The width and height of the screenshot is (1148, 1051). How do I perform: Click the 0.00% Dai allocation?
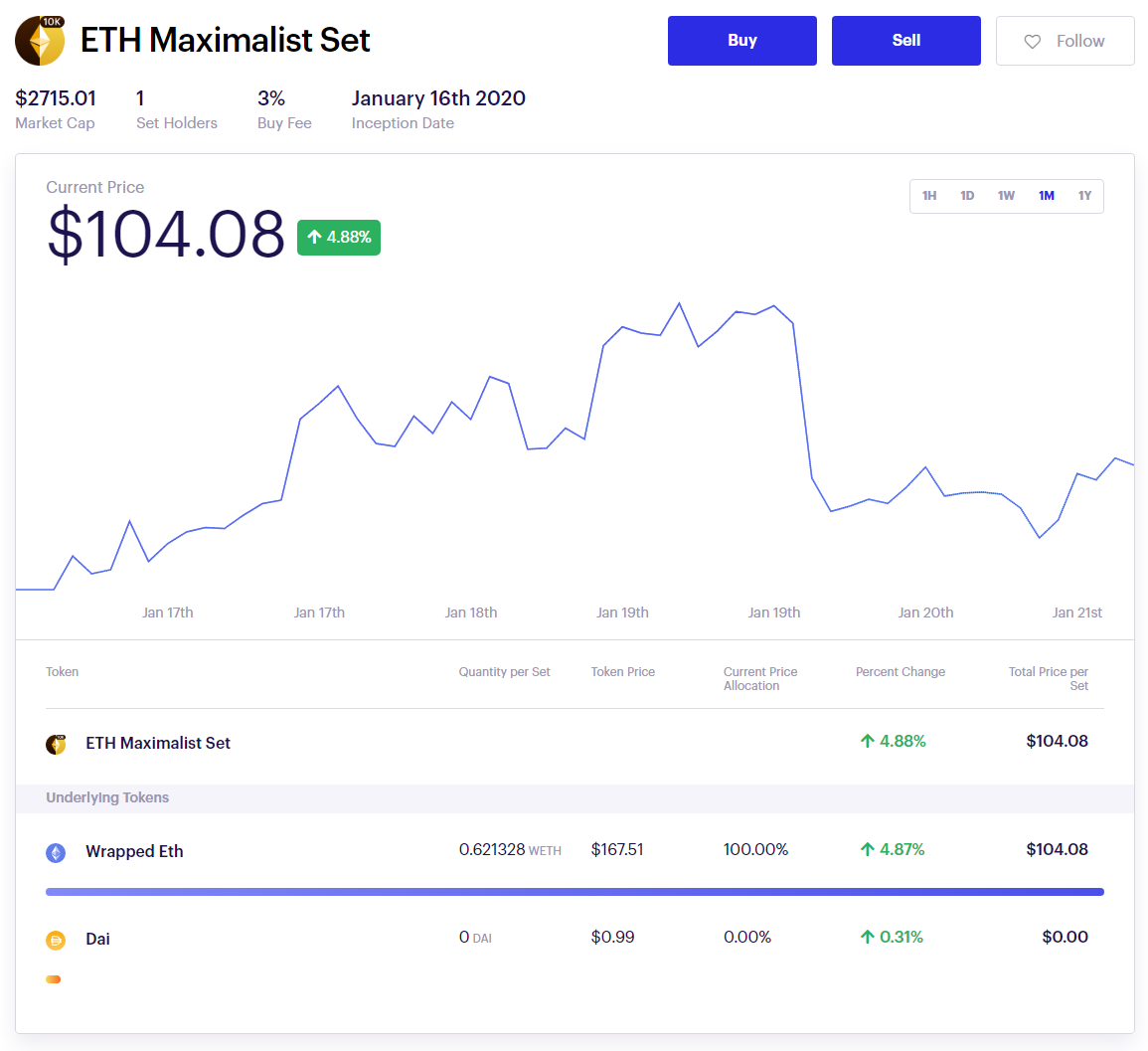(x=746, y=937)
